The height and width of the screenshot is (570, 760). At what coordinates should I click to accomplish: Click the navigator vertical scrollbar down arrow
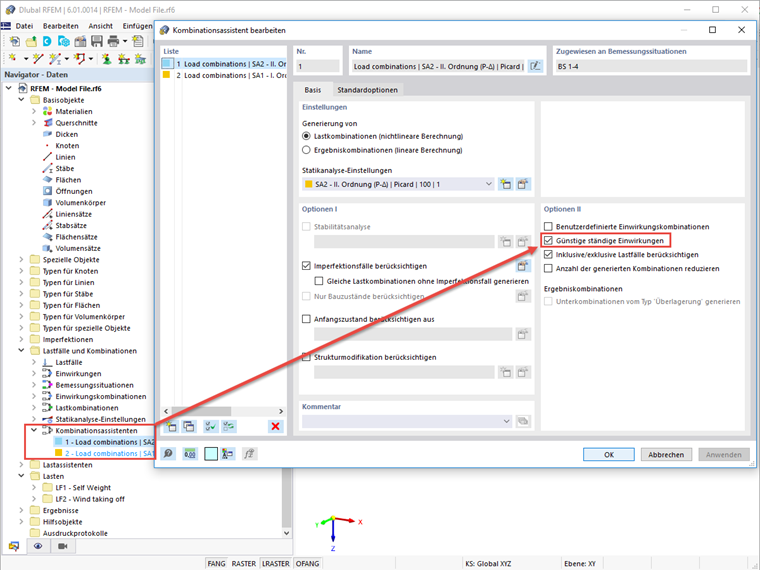point(287,533)
